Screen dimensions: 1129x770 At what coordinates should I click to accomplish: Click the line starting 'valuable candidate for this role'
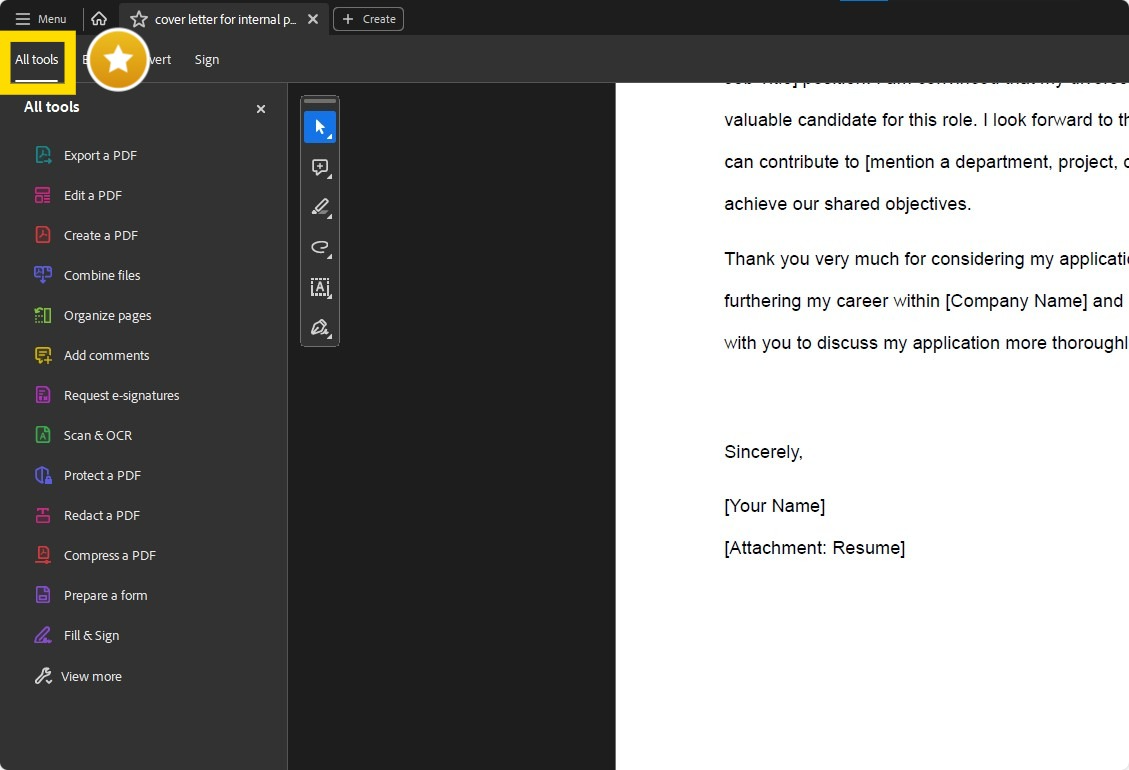pyautogui.click(x=926, y=120)
